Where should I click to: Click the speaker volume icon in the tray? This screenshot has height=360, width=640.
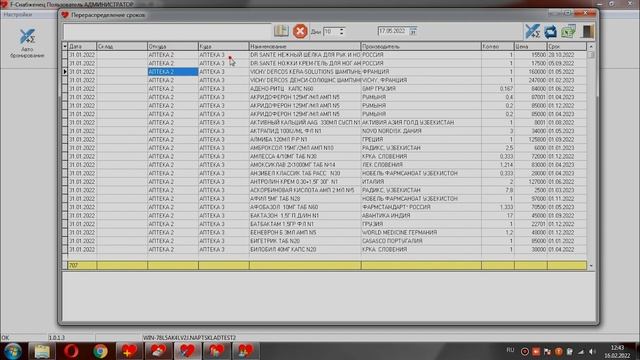pyautogui.click(x=592, y=351)
